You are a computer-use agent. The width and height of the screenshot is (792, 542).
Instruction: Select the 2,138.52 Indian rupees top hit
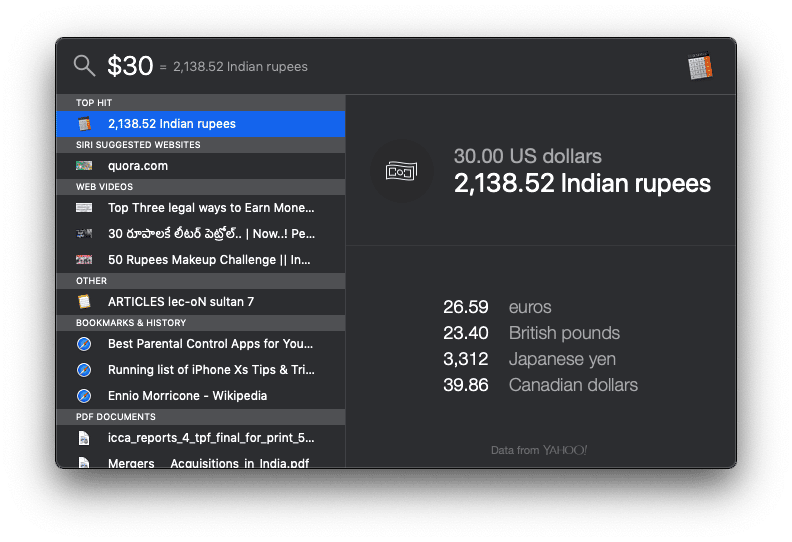point(172,124)
